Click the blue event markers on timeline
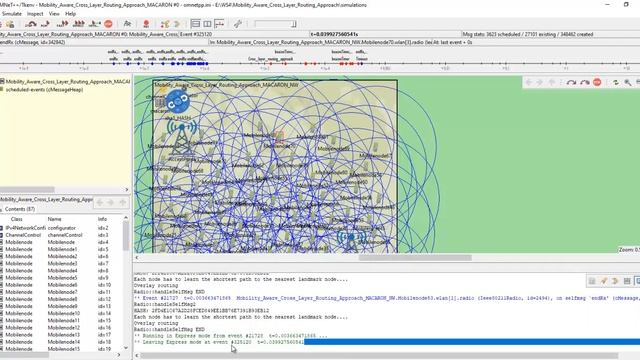The image size is (640, 360). pos(159,64)
